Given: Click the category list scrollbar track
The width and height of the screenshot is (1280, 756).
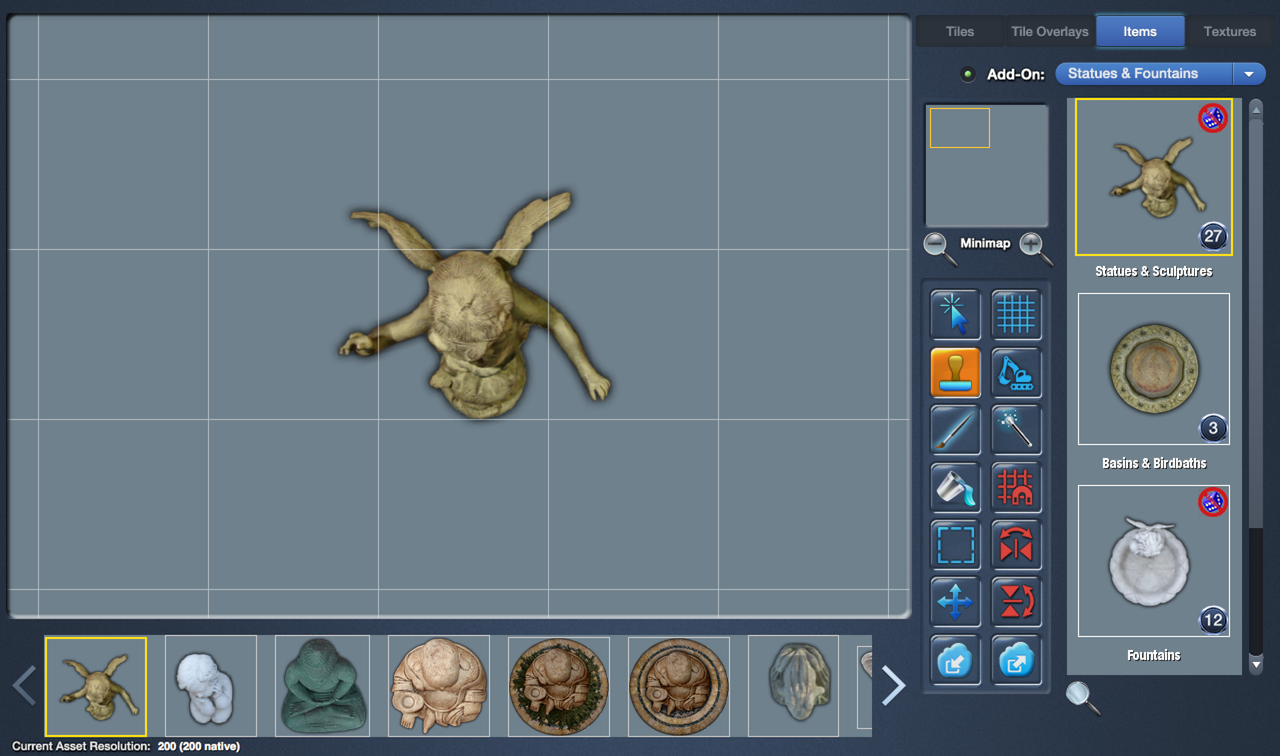Looking at the screenshot, I should click(x=1256, y=385).
